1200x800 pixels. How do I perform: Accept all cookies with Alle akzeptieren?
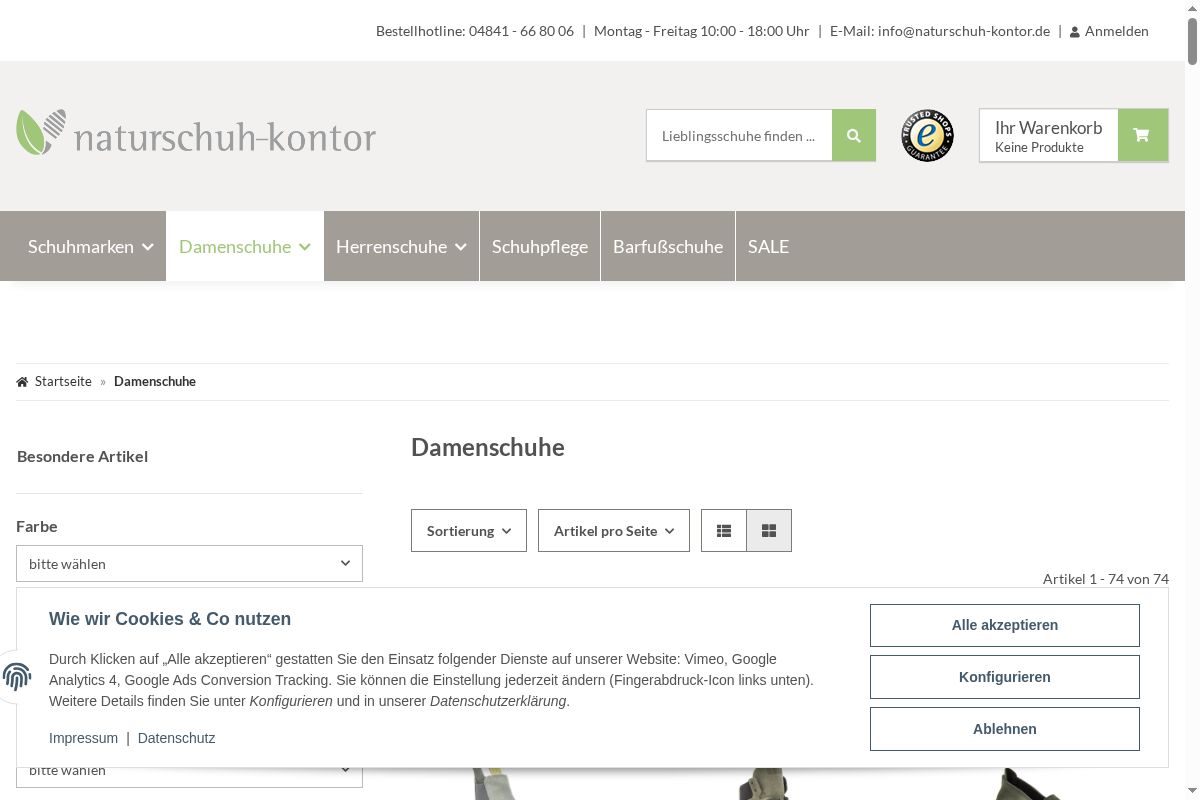pyautogui.click(x=1004, y=625)
